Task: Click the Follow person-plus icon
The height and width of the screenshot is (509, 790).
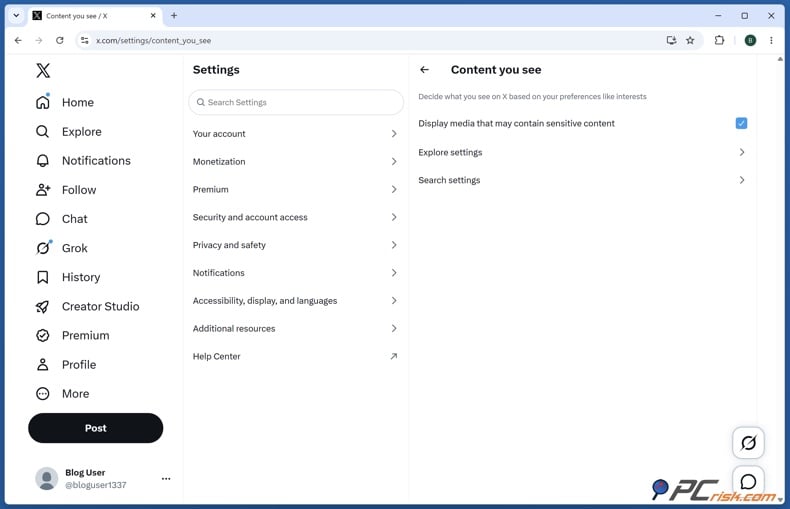Action: [43, 190]
